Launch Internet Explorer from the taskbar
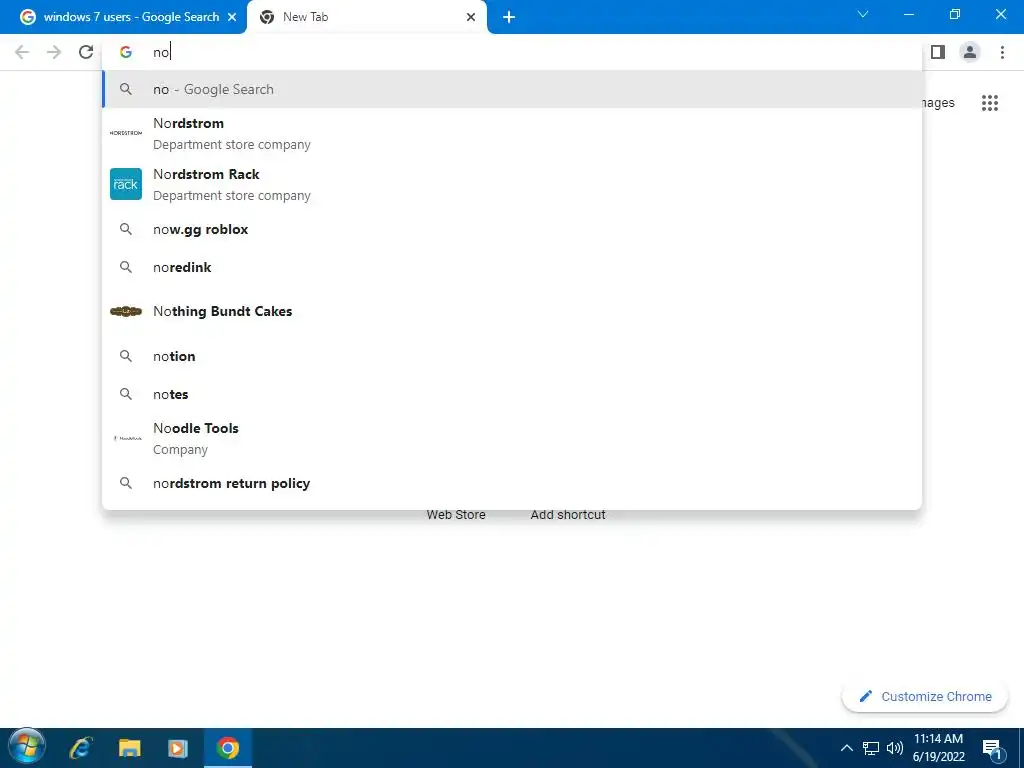This screenshot has height=768, width=1024. (81, 748)
